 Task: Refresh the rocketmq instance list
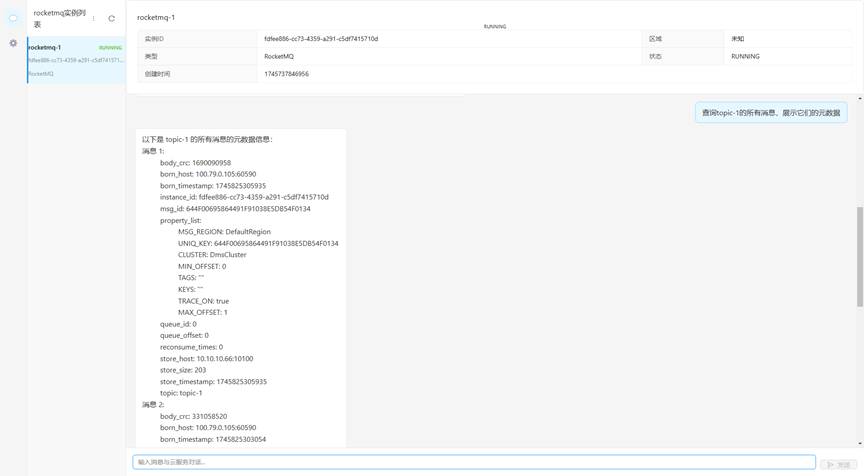click(x=111, y=18)
